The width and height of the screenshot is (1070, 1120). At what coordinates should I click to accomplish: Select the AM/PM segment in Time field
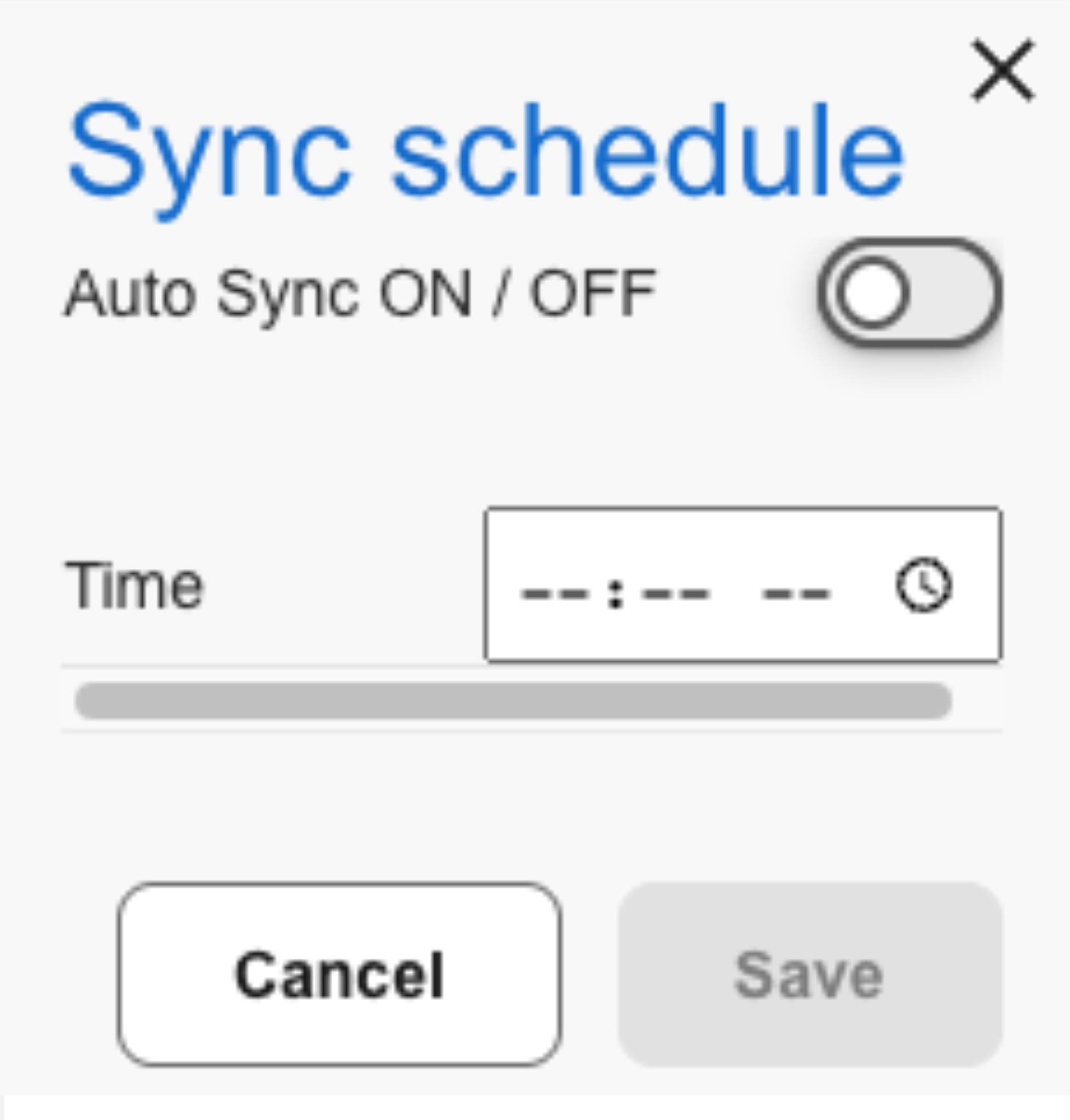[796, 593]
